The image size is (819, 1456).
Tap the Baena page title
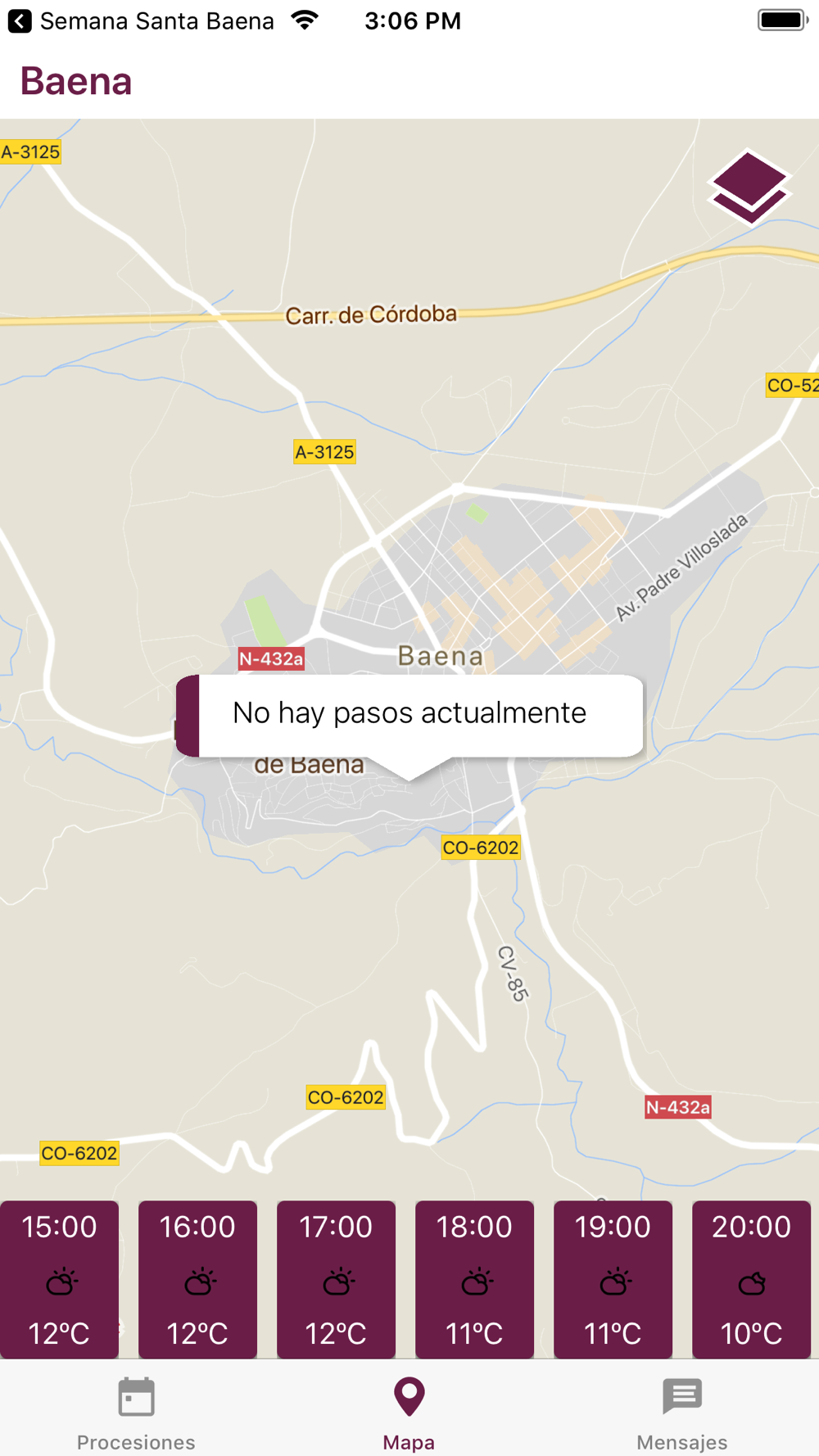point(76,81)
